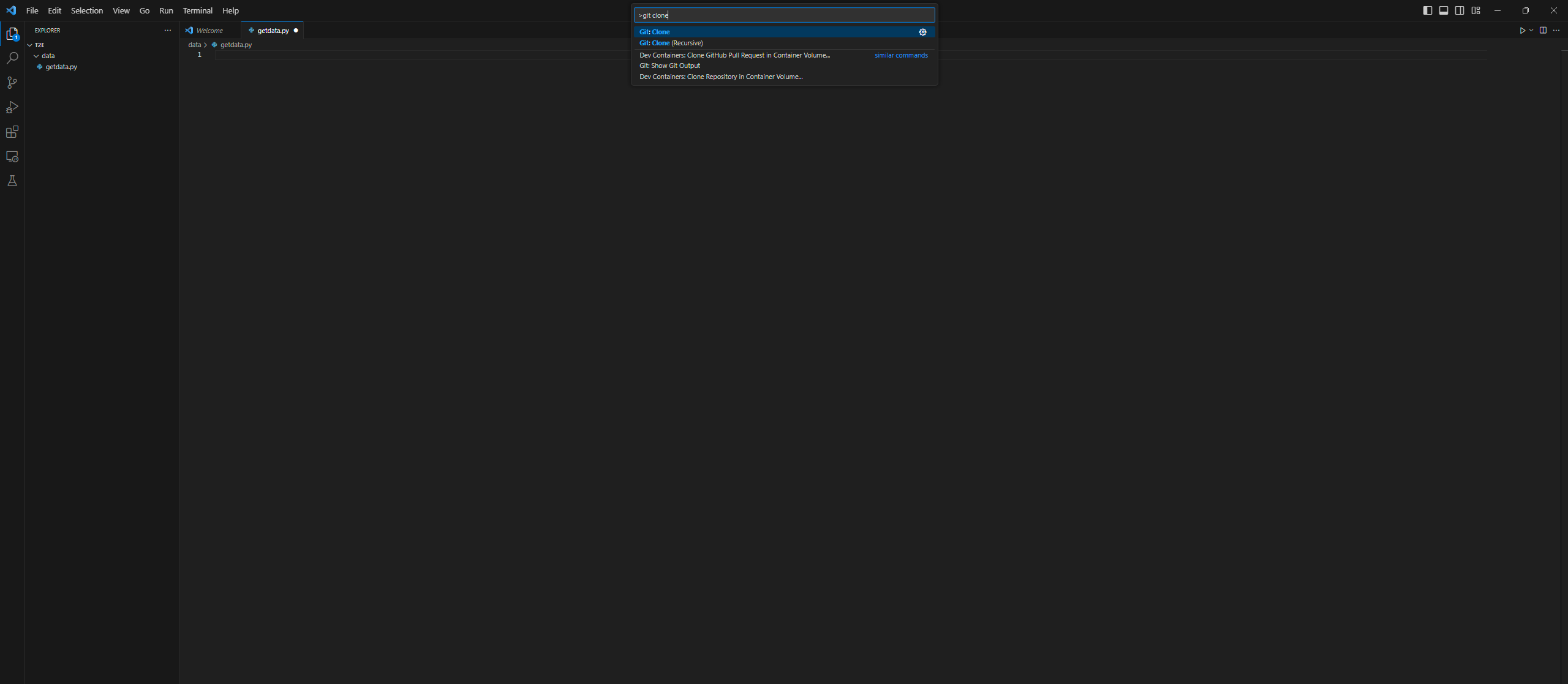Open the Testing flask view
This screenshot has height=684, width=1568.
click(12, 181)
